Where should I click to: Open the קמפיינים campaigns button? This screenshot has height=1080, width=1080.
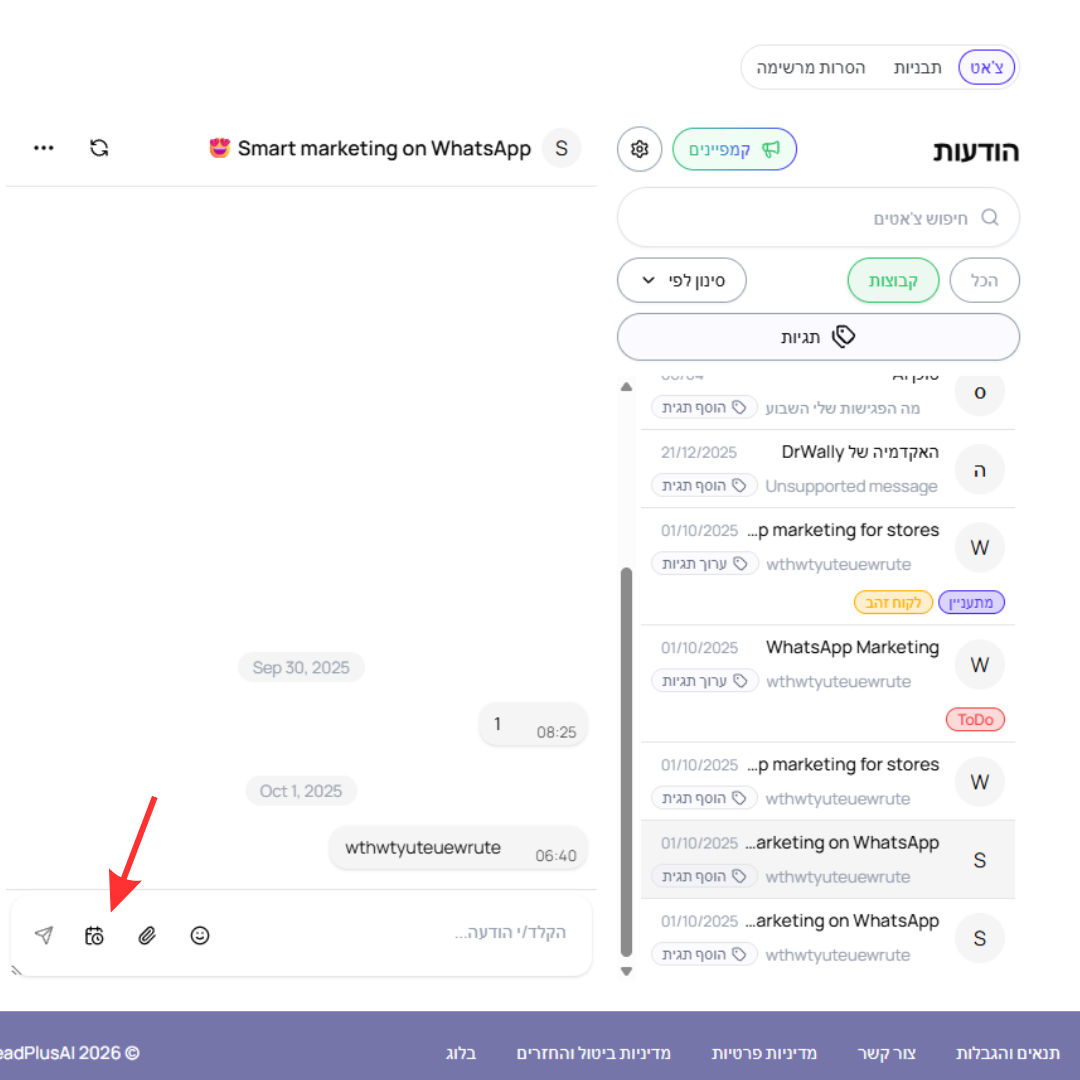(734, 149)
